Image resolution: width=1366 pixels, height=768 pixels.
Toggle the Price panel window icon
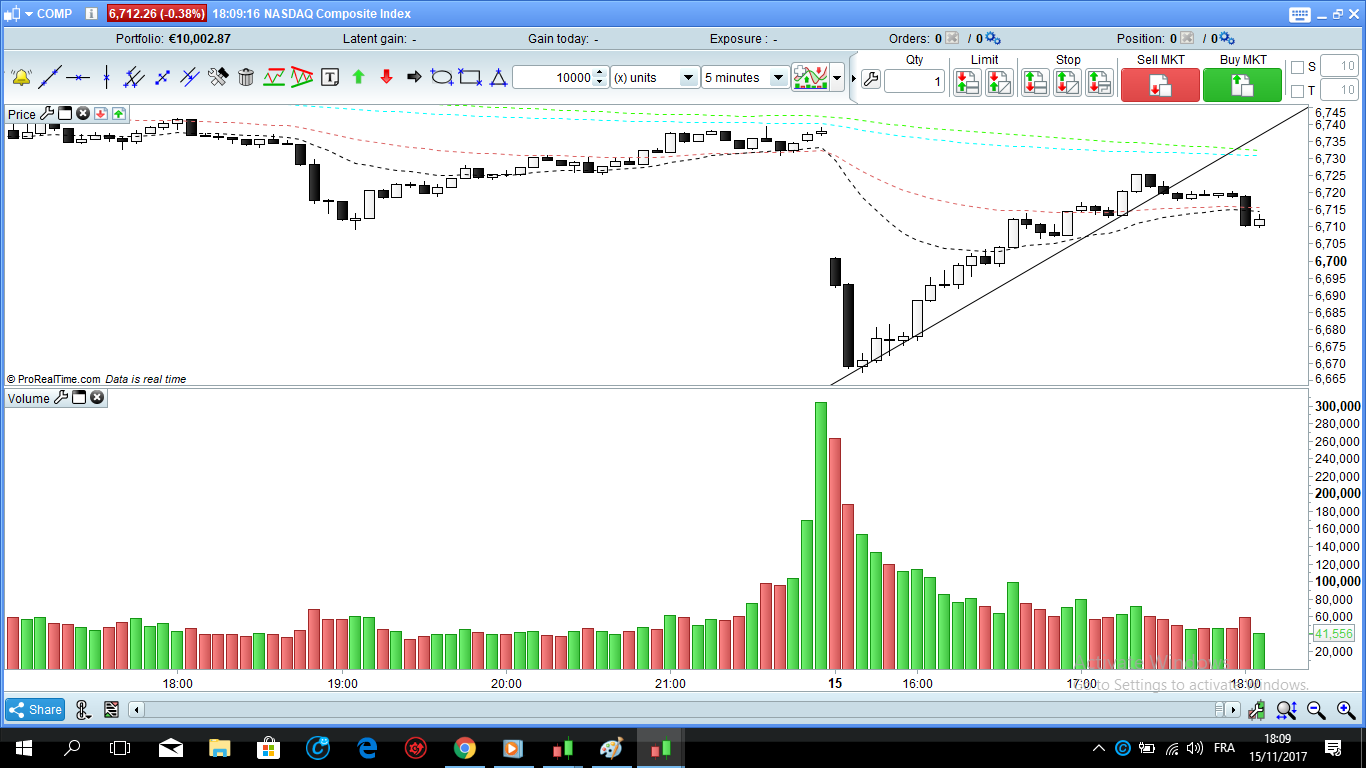65,114
